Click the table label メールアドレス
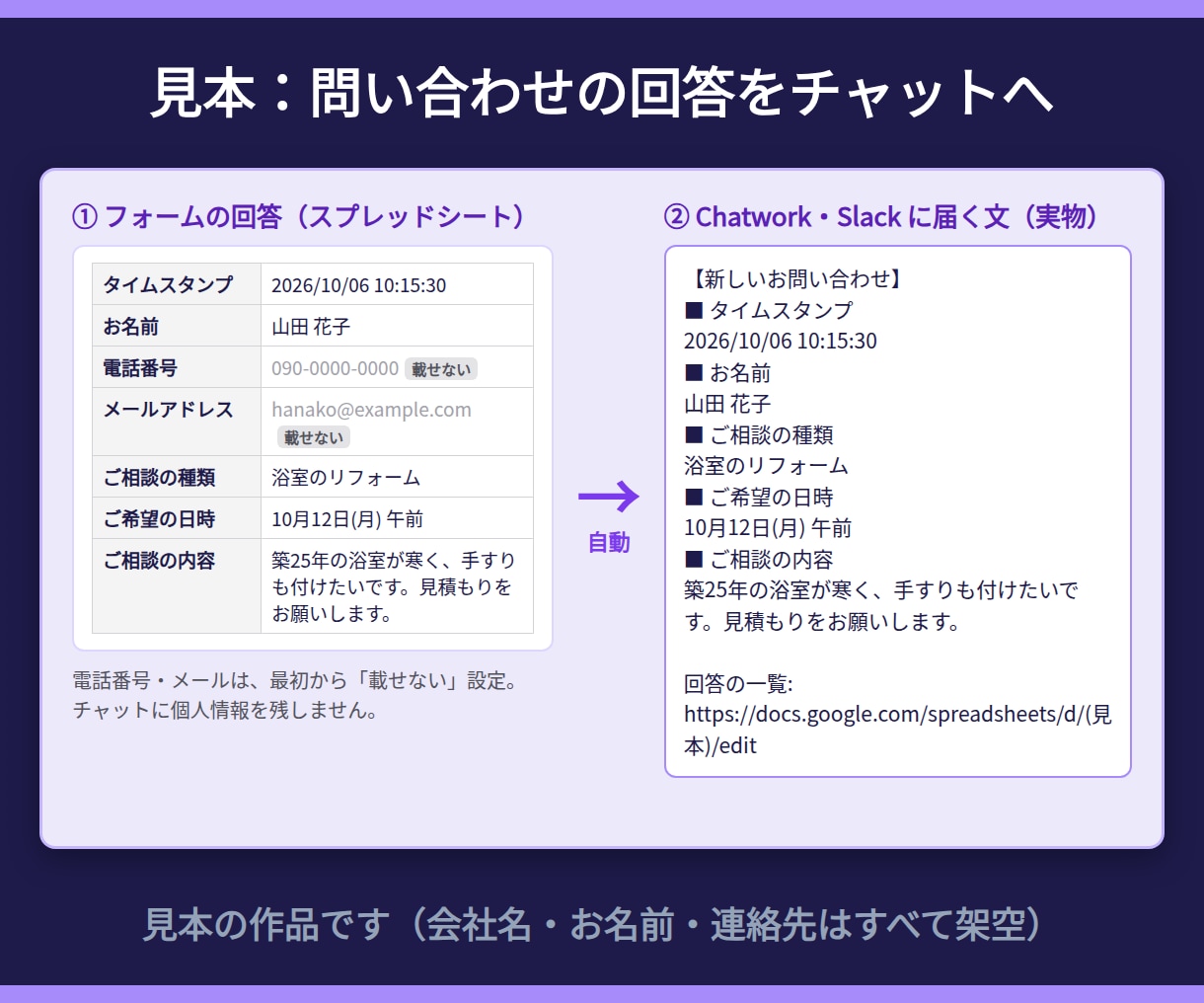The image size is (1204, 1003). click(168, 409)
